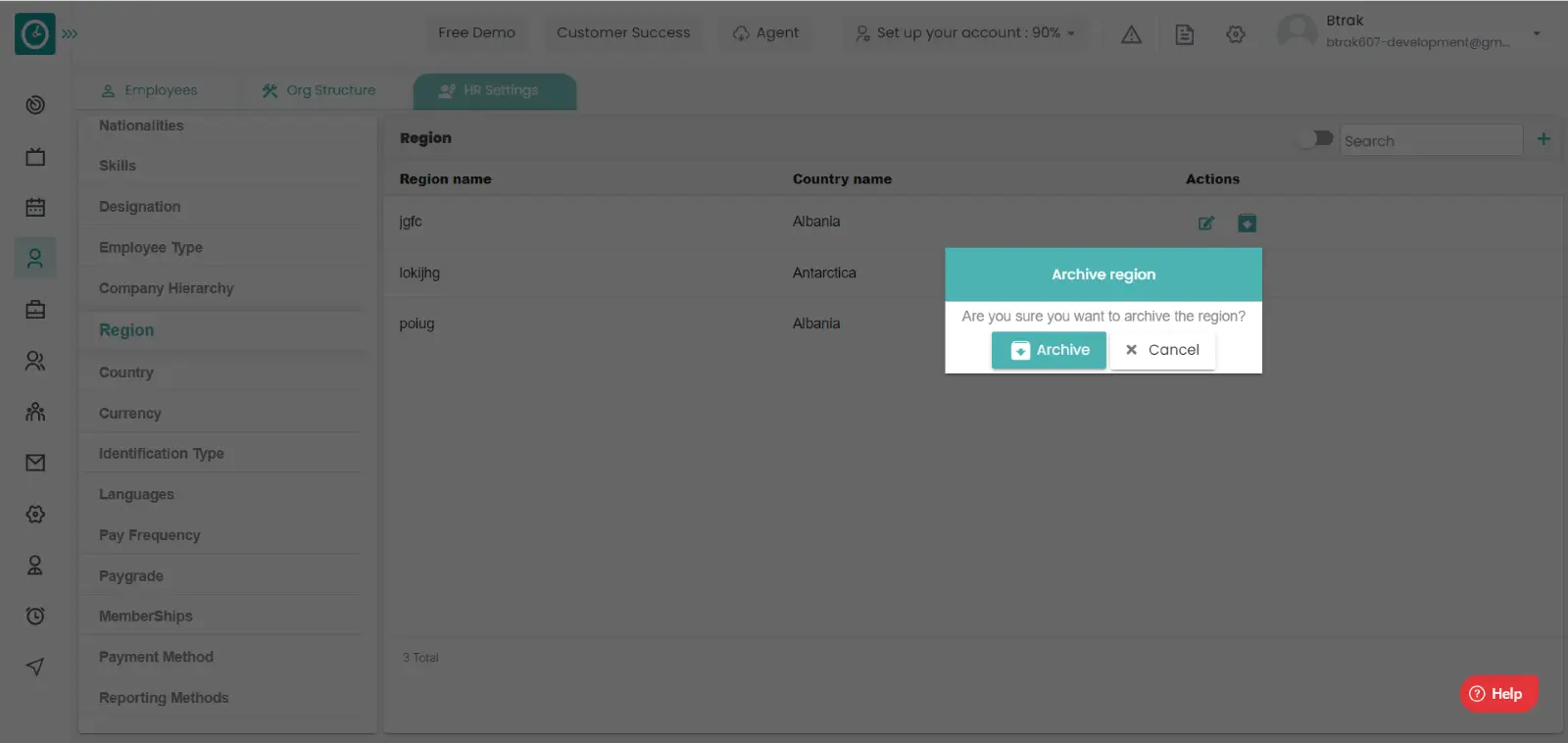Viewport: 1568px width, 743px height.
Task: Confirm with the Archive button in the dialog
Action: click(1049, 350)
